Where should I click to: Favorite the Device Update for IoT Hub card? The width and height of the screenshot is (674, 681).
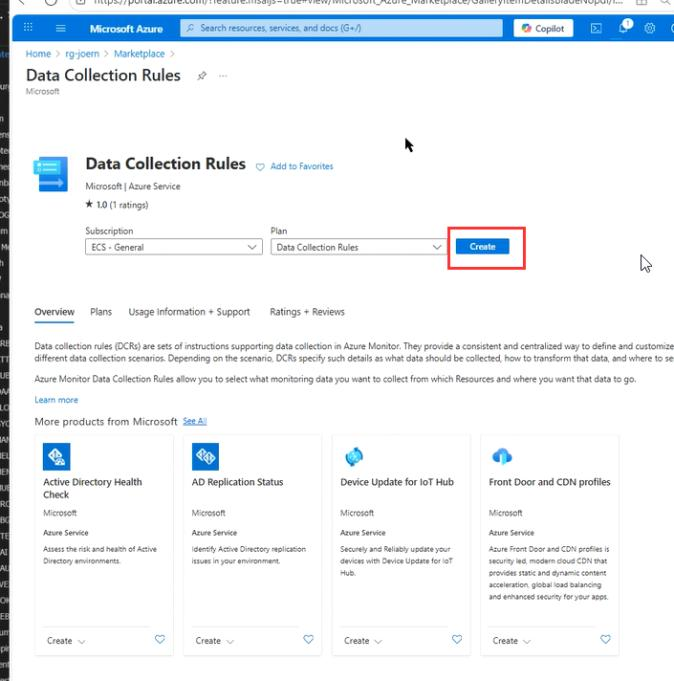click(457, 639)
